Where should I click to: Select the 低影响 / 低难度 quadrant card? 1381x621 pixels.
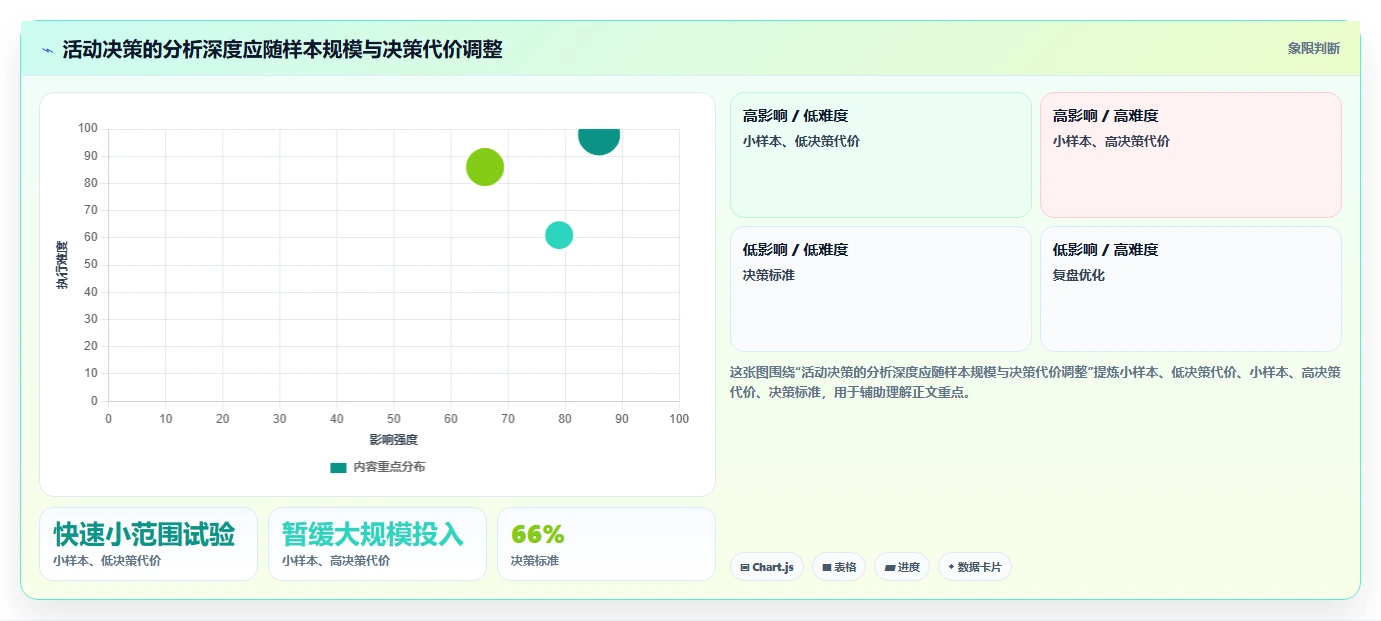point(881,289)
